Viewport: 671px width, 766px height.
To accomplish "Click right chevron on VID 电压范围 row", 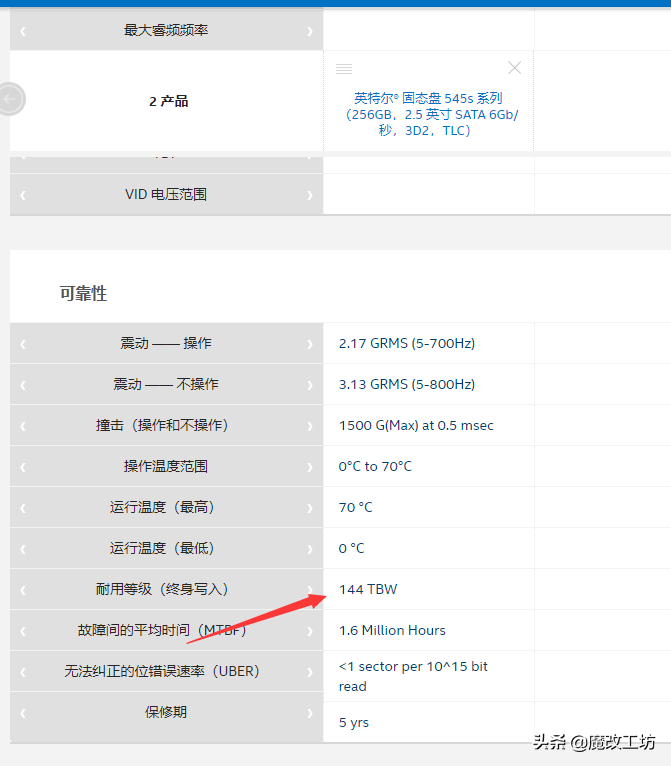I will [310, 195].
